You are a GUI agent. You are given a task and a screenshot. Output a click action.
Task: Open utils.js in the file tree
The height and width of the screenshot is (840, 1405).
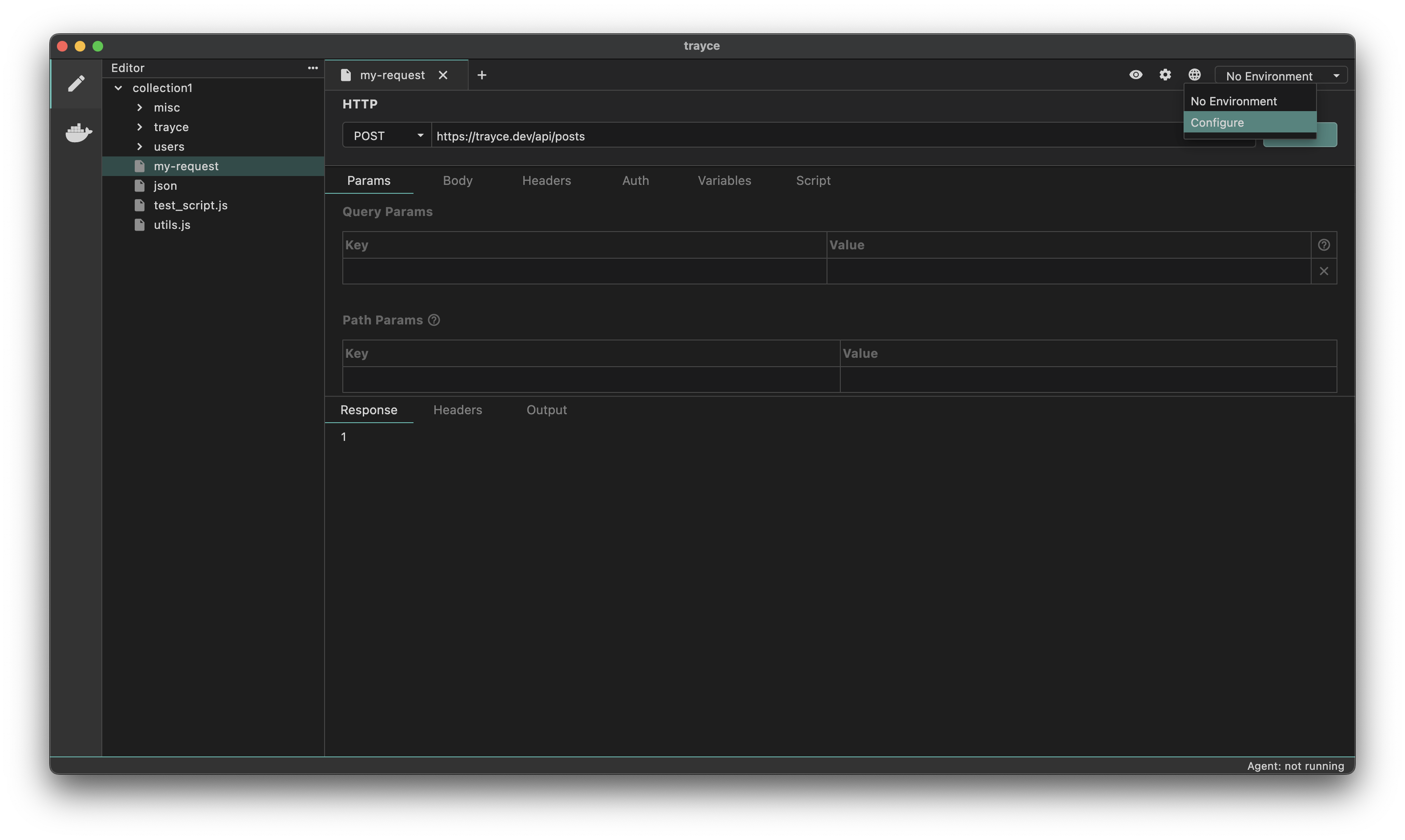213,225
